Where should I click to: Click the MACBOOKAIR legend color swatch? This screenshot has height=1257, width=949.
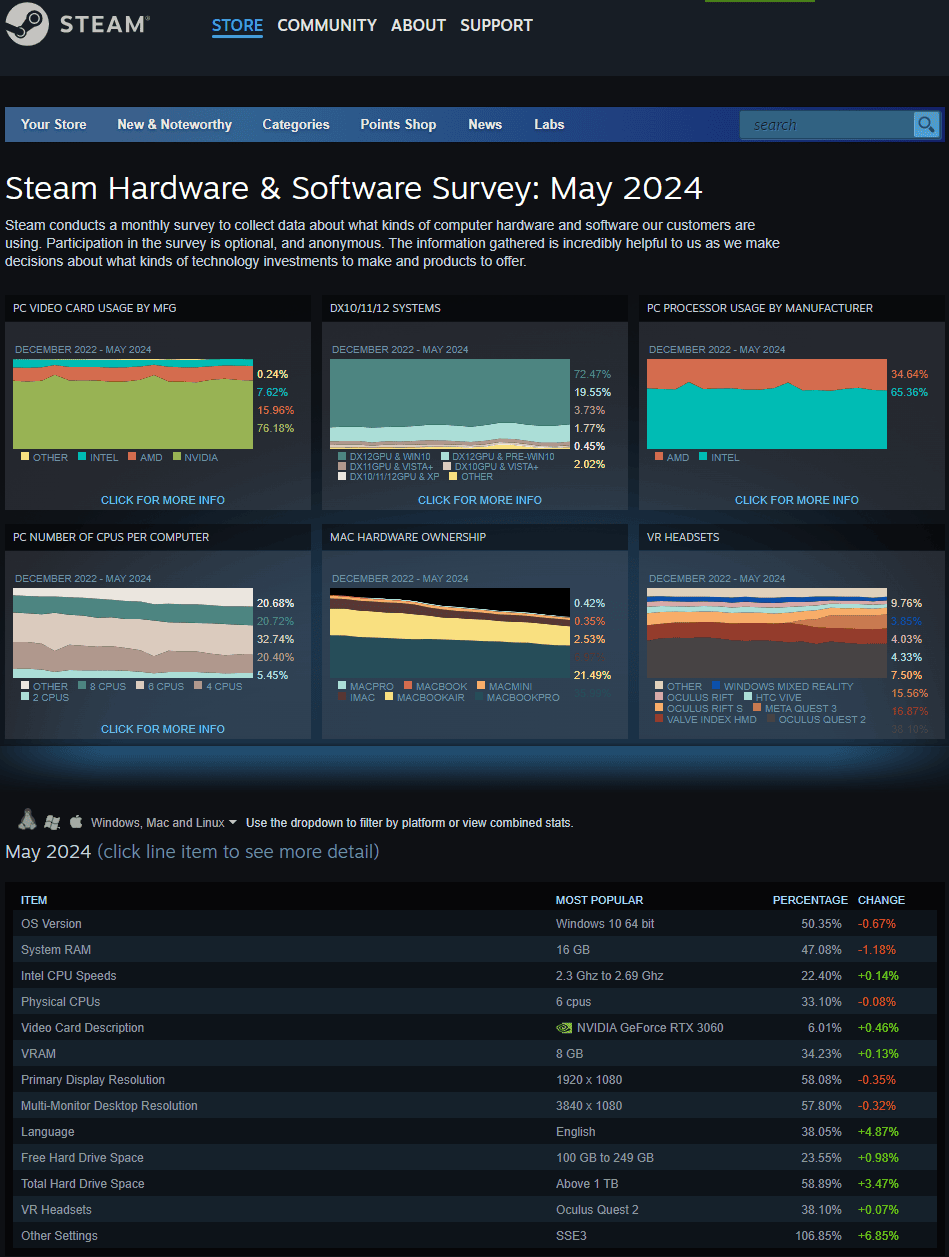click(389, 697)
